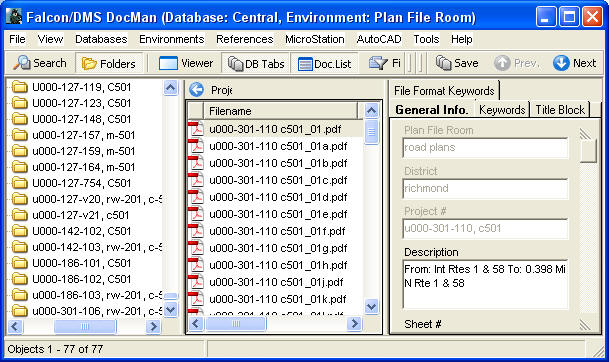Click PDF icon of u000-301-110 c501_01b.pdf

coord(196,163)
